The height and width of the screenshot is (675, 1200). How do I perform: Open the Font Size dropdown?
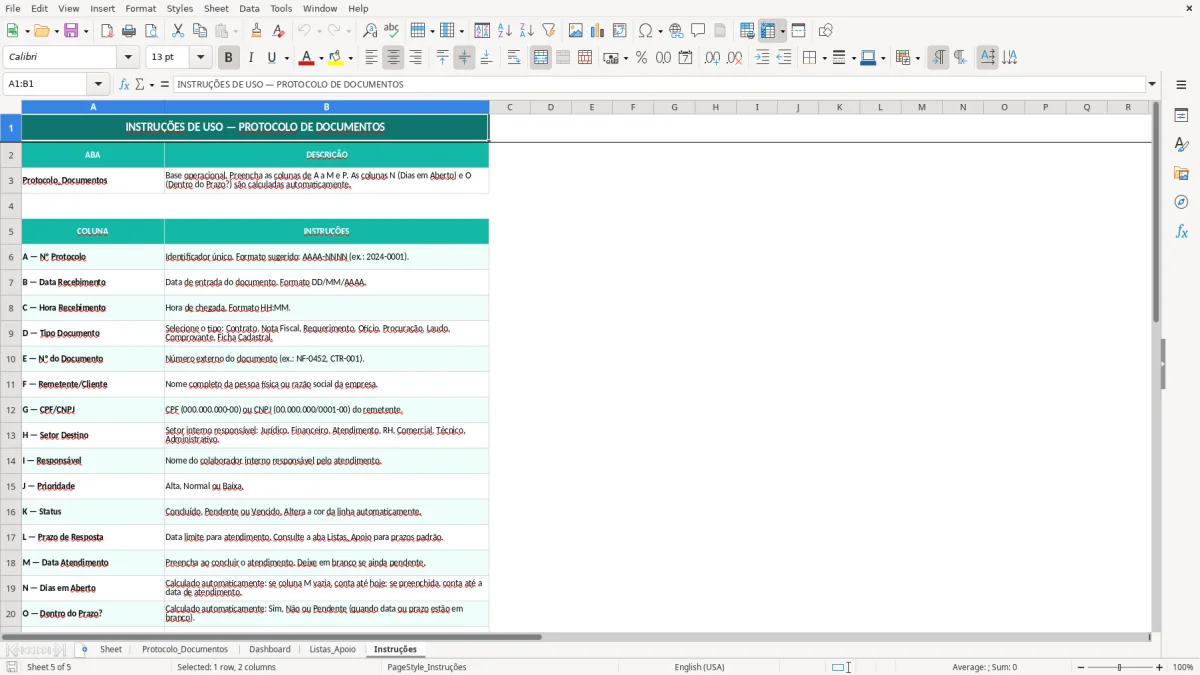pos(200,58)
